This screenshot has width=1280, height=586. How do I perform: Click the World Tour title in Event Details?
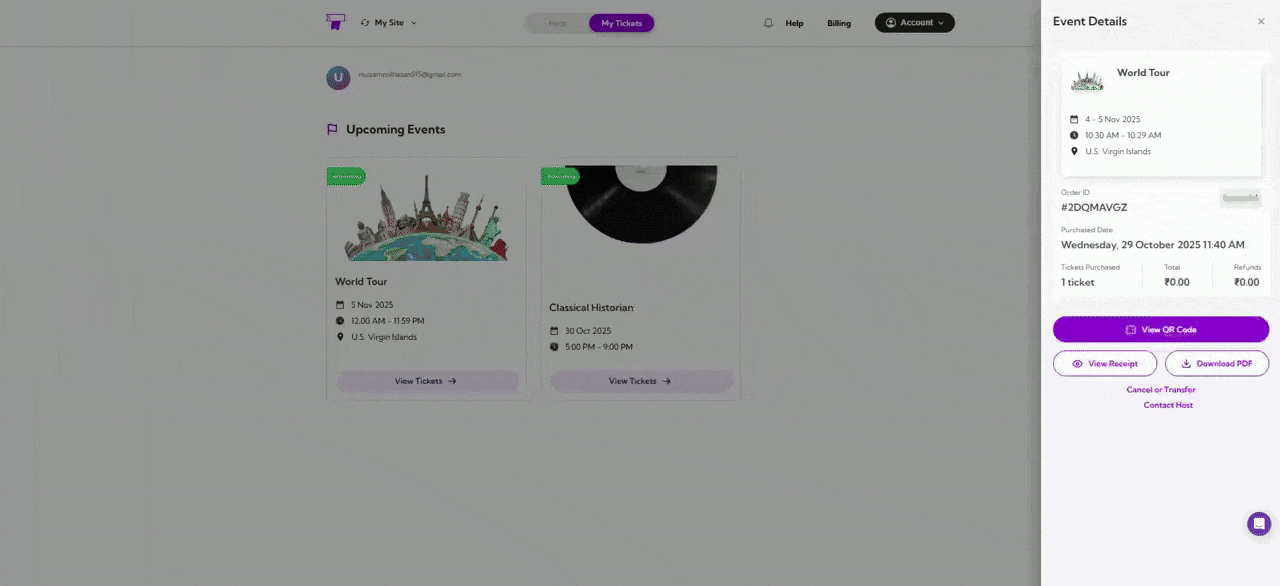pos(1143,73)
